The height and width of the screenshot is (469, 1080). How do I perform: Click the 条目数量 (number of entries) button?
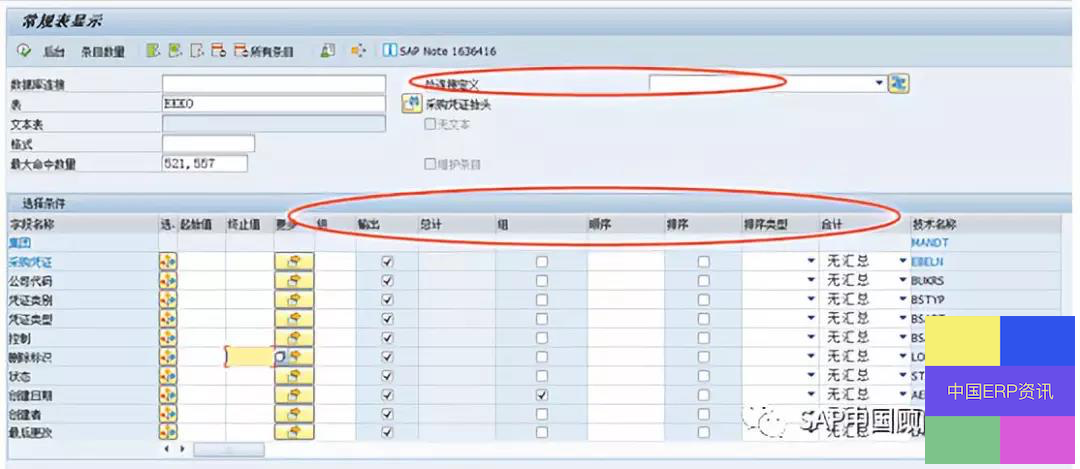pos(103,51)
